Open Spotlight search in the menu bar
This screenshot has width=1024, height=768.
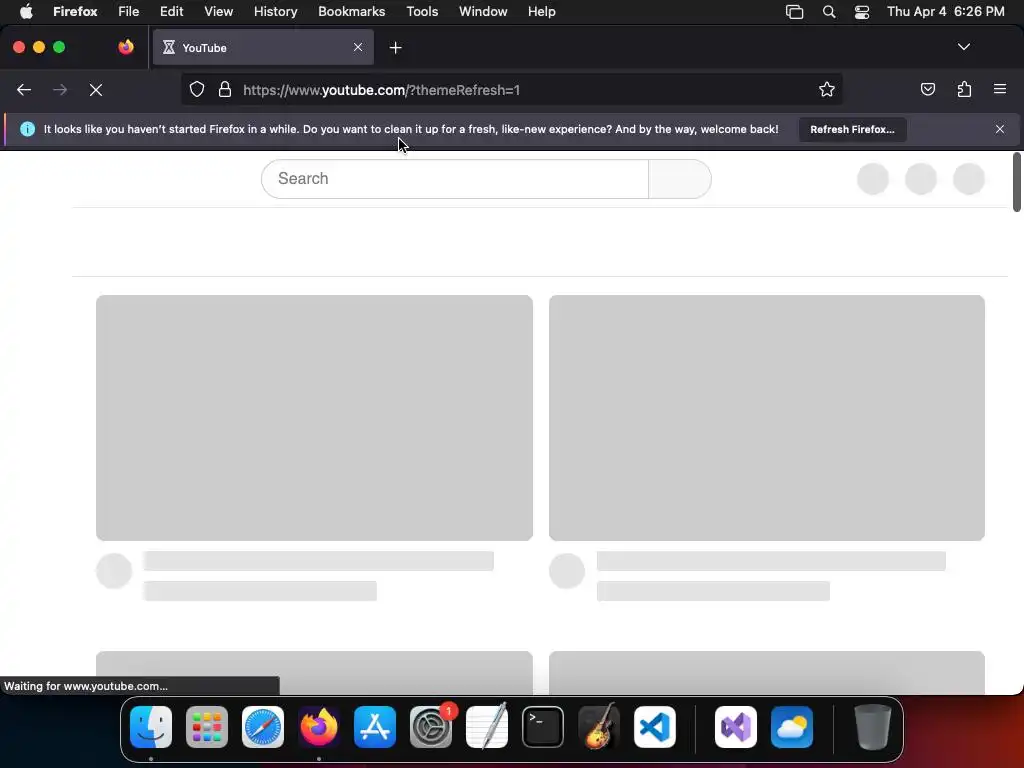[829, 12]
